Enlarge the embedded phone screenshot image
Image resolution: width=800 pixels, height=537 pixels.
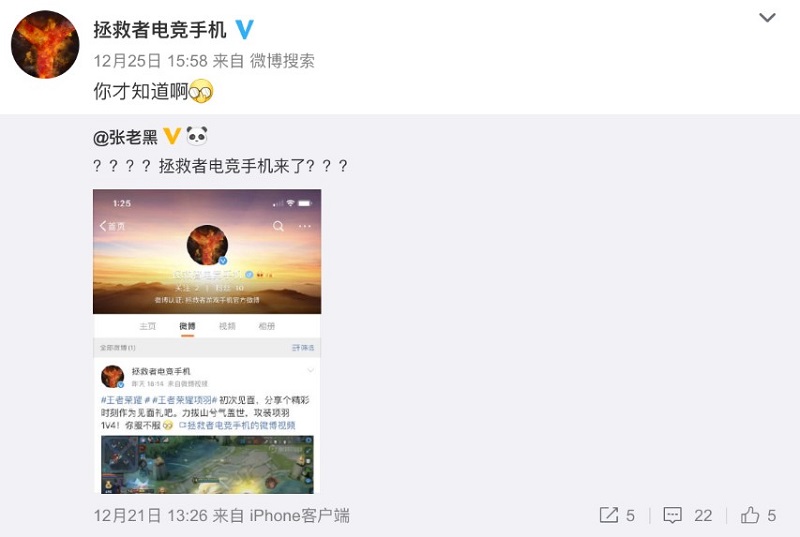[x=207, y=341]
